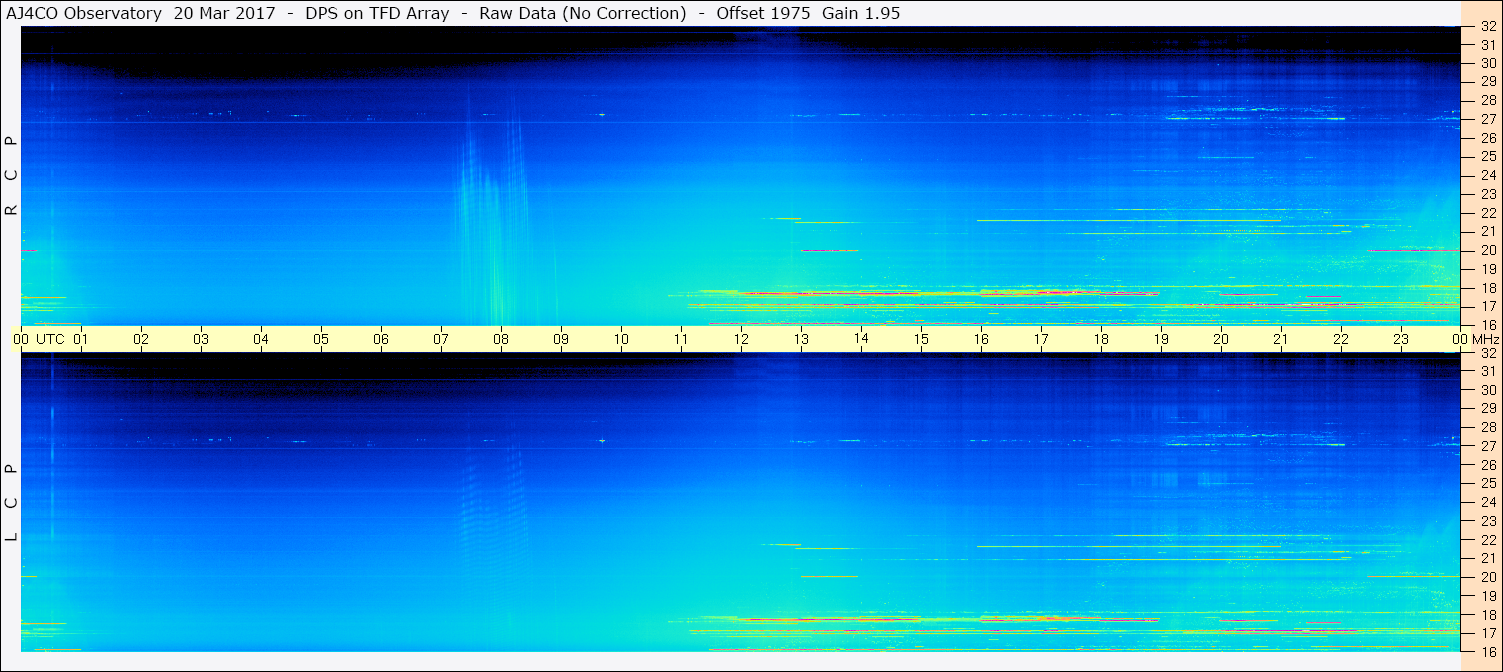Click the MHz unit label on time axis
1503x672 pixels.
1485,339
